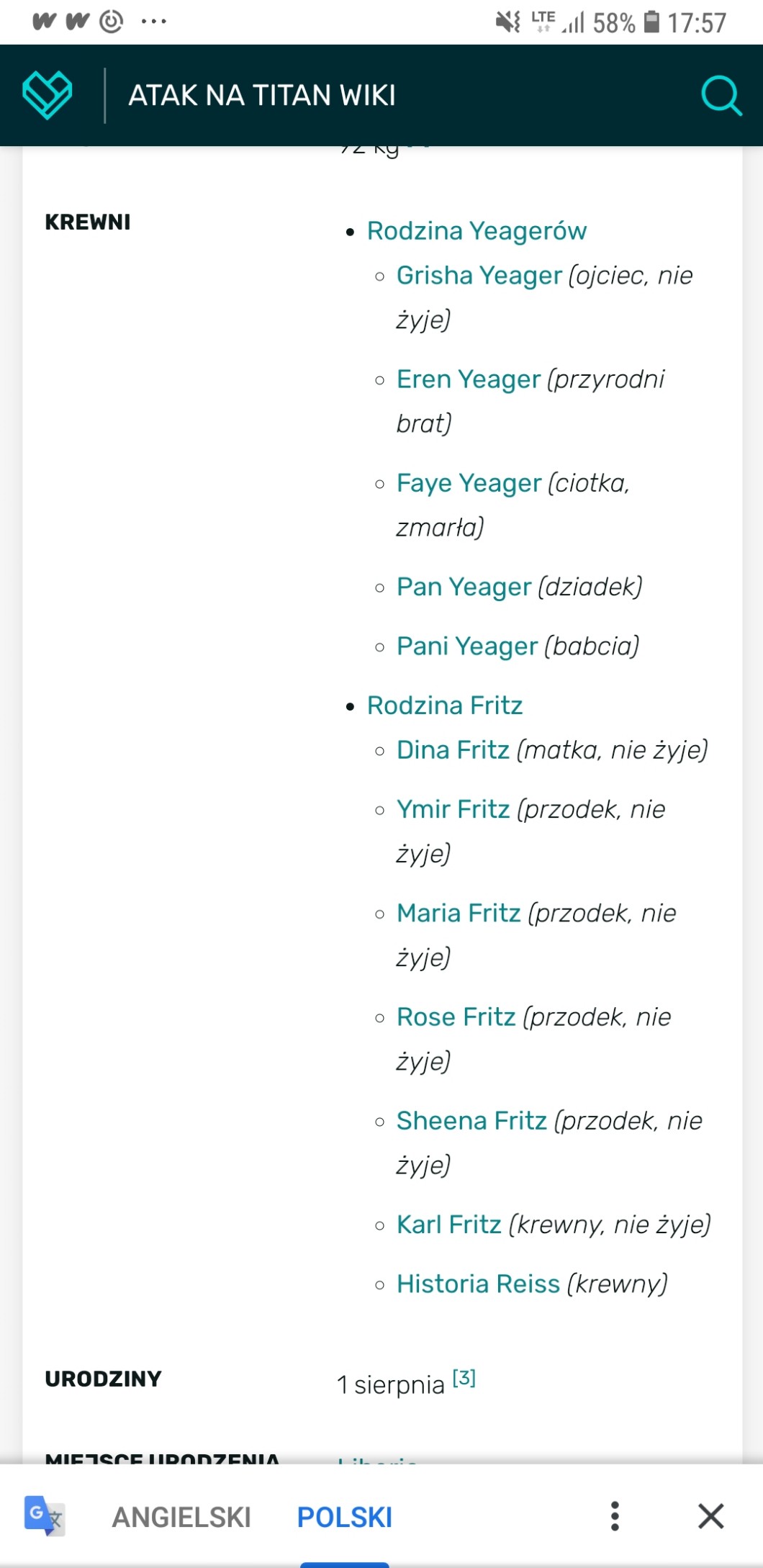Tap the Fandom heart logo icon
Image resolution: width=763 pixels, height=1568 pixels.
[x=48, y=95]
